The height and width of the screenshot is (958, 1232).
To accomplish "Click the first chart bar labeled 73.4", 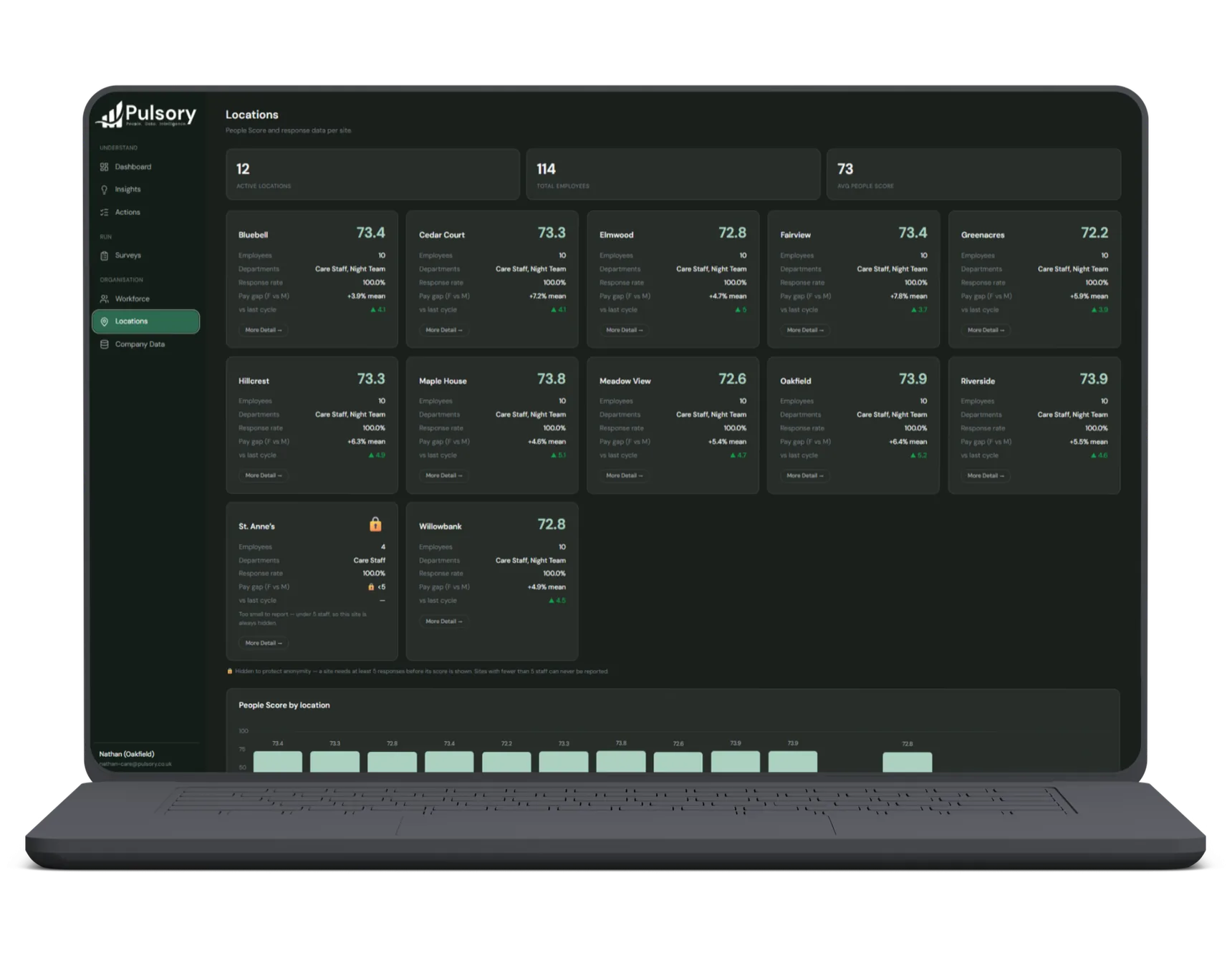I will (x=278, y=761).
